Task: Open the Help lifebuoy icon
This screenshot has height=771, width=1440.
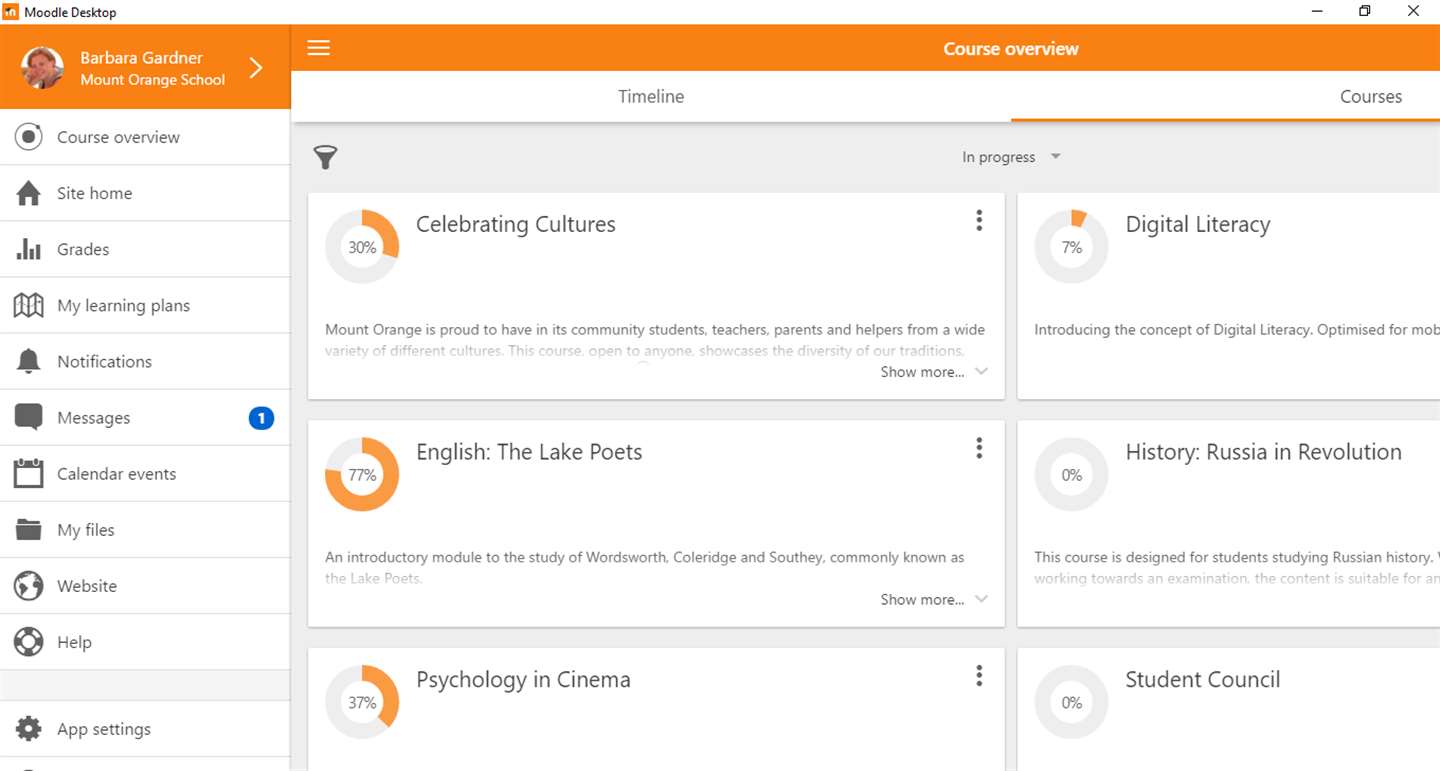Action: coord(29,642)
